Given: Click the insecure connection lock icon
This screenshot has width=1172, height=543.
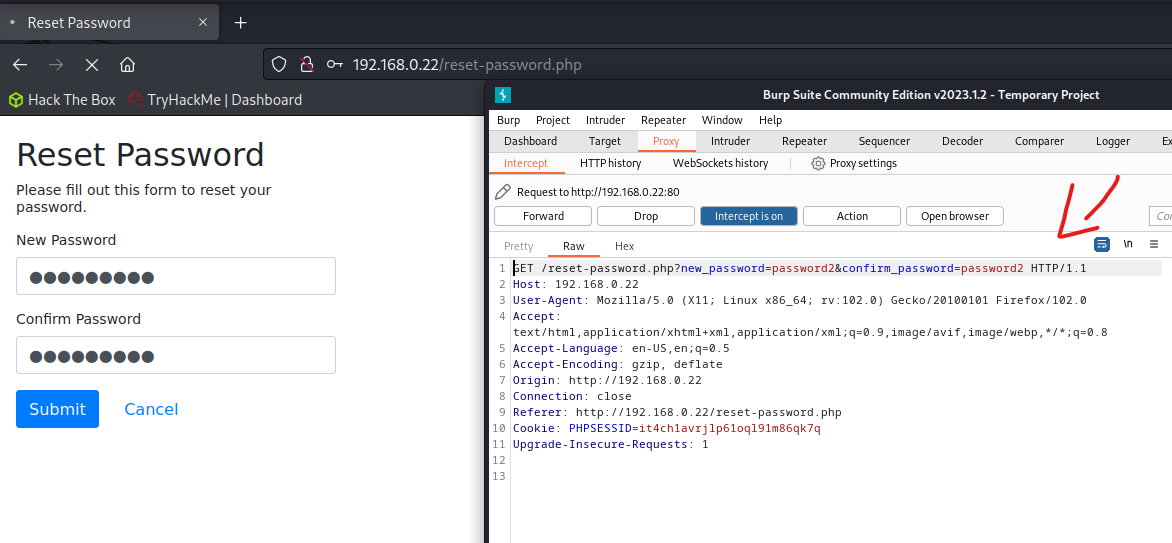Looking at the screenshot, I should tap(305, 64).
